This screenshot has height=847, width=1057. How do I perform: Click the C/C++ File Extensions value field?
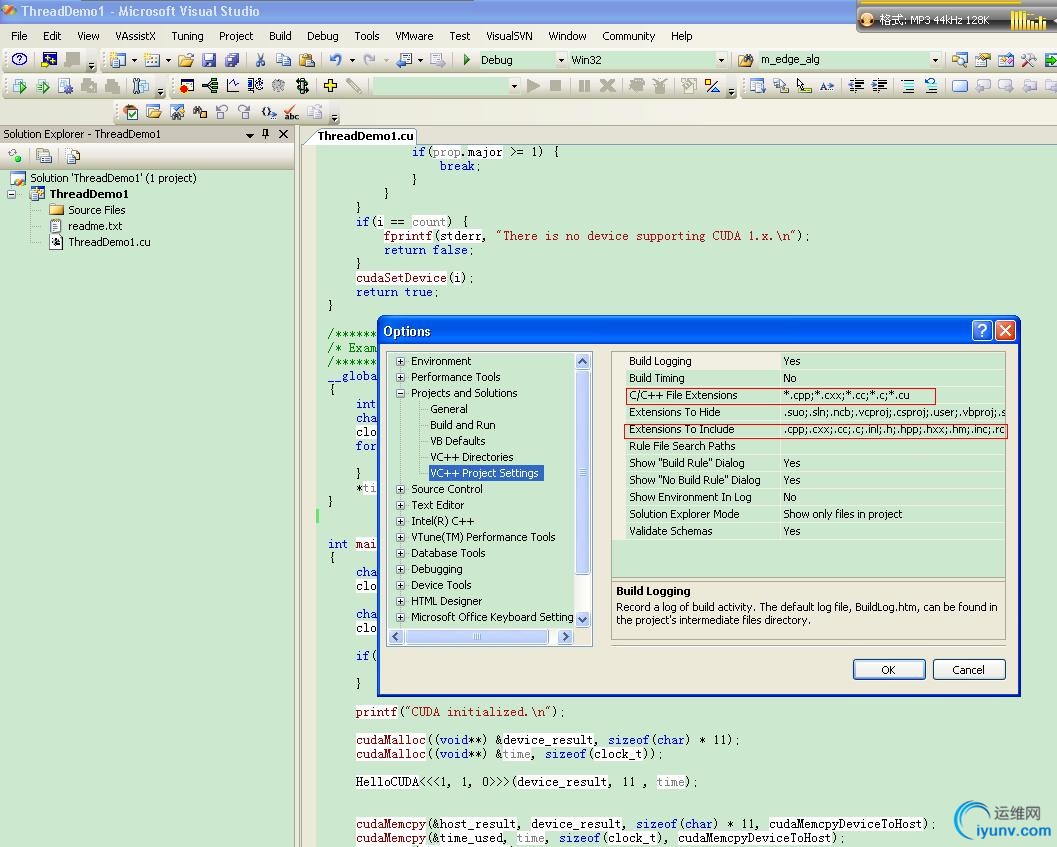pyautogui.click(x=893, y=395)
